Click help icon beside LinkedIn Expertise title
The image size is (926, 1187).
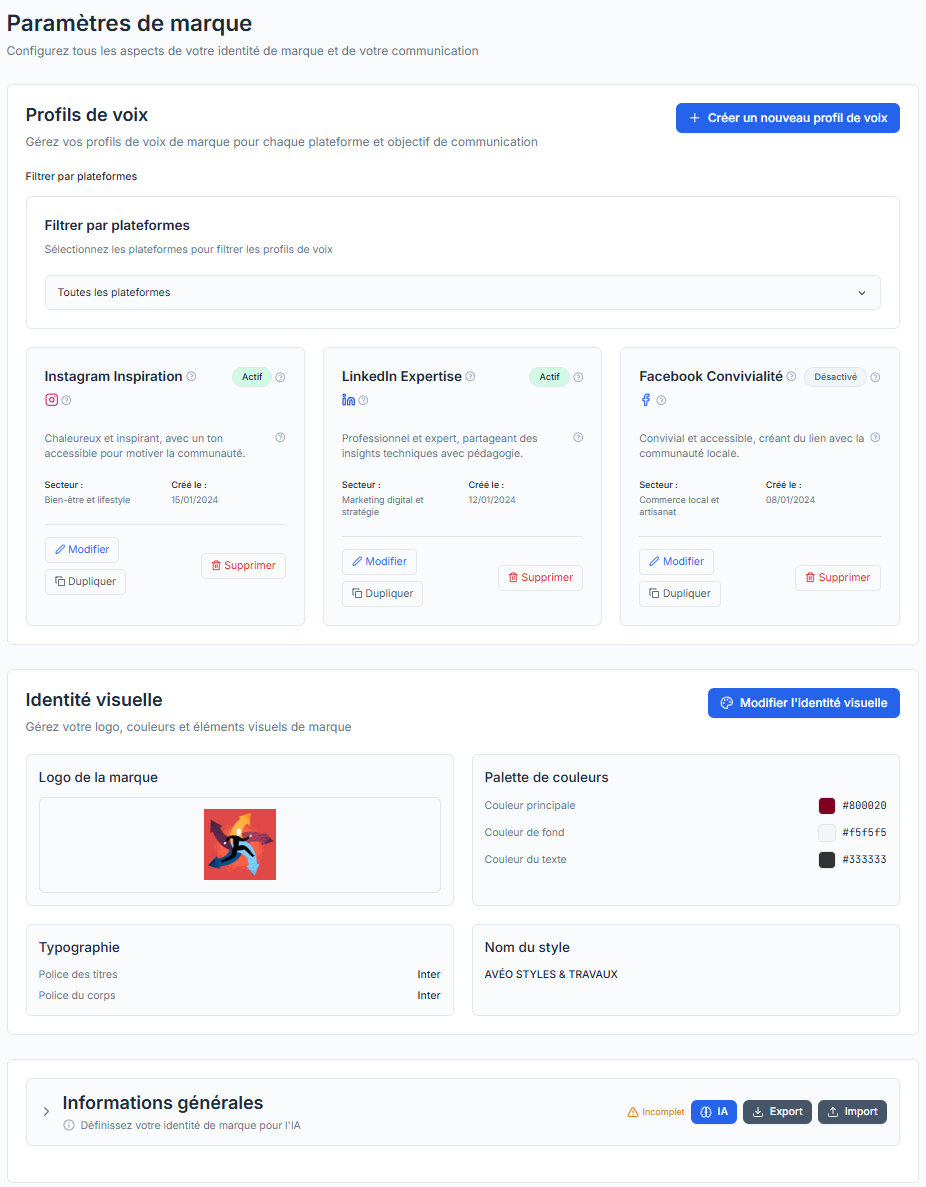click(470, 377)
